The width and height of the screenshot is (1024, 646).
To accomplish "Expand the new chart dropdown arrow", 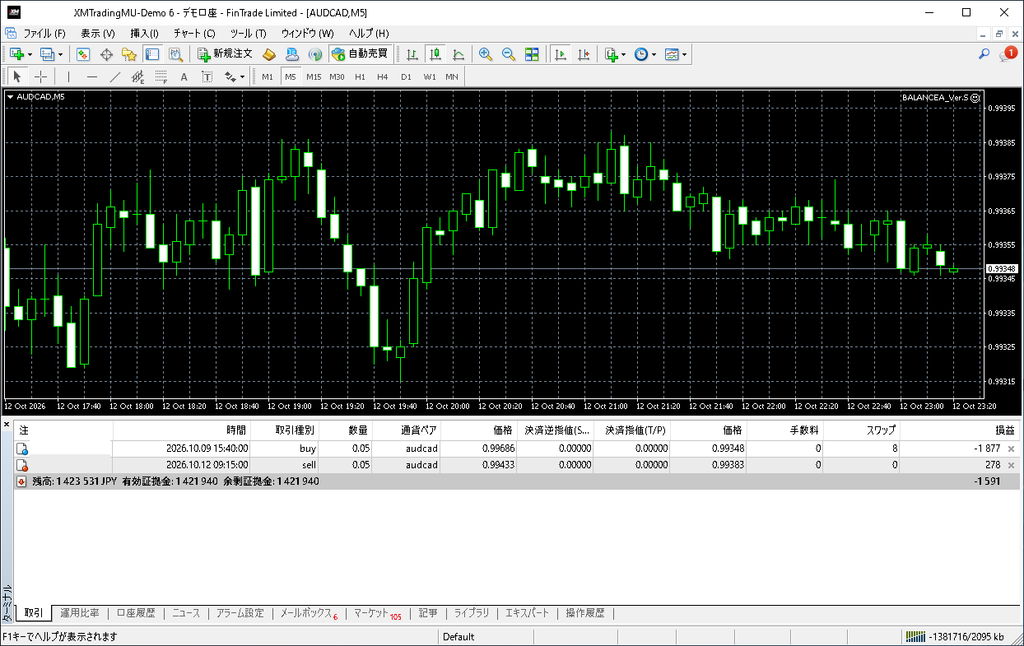I will tap(29, 55).
